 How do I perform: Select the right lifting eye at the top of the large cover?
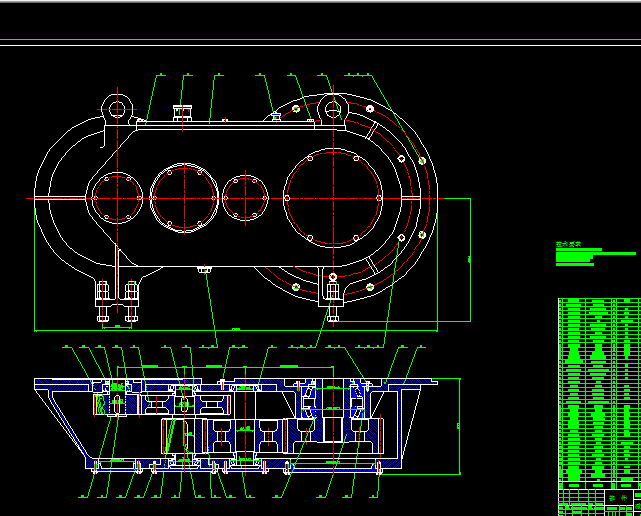(333, 110)
